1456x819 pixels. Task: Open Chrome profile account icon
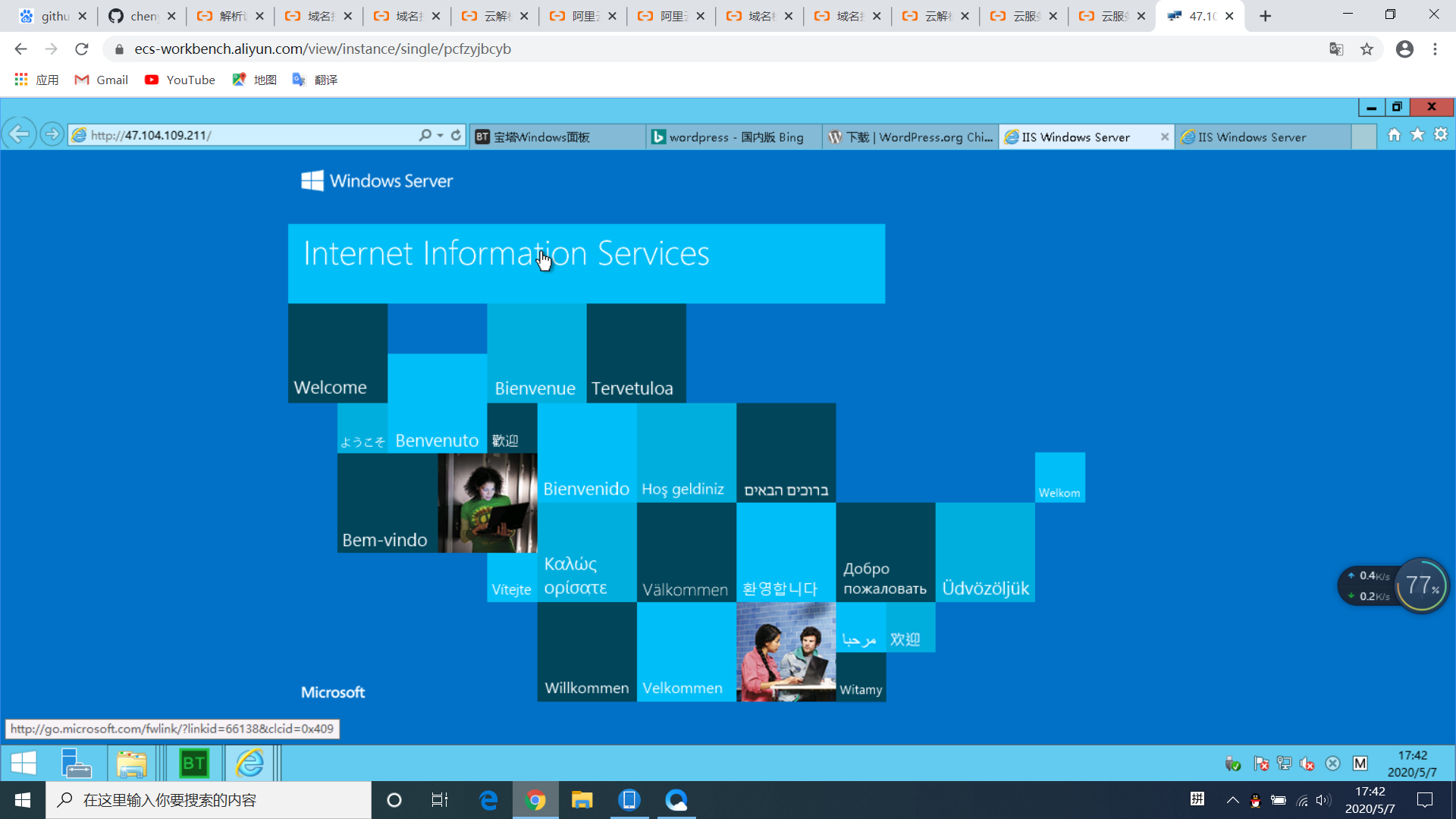coord(1404,49)
